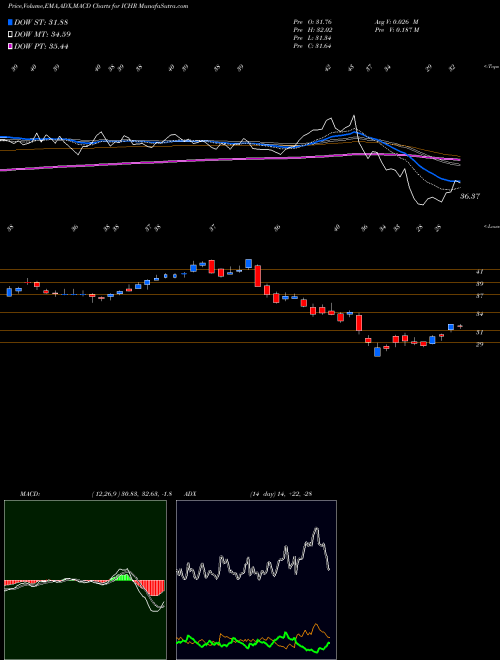Click the tall red candle near the 41 level

pyautogui.click(x=258, y=276)
